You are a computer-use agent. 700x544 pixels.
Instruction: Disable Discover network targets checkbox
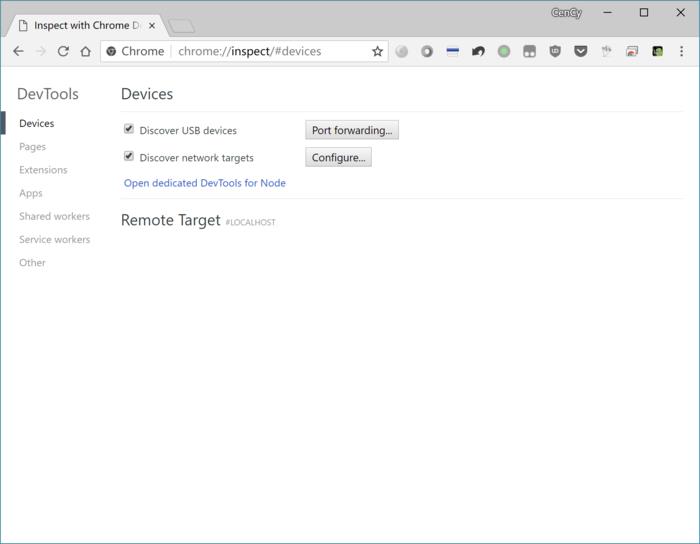coord(129,156)
